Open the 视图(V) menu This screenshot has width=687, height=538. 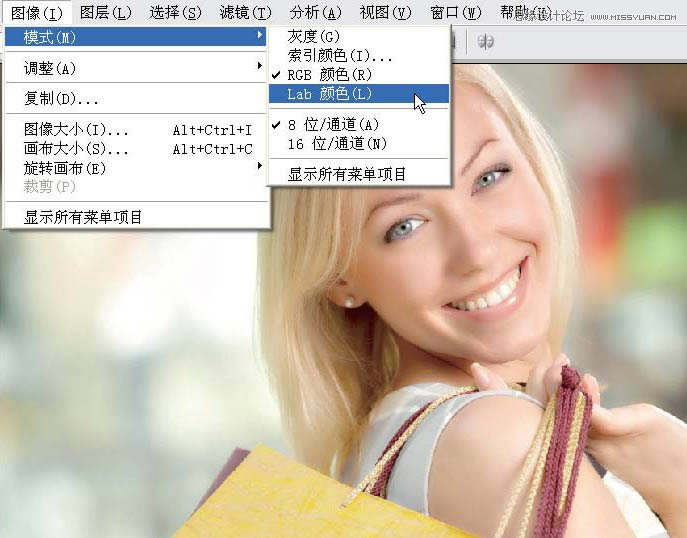click(385, 13)
